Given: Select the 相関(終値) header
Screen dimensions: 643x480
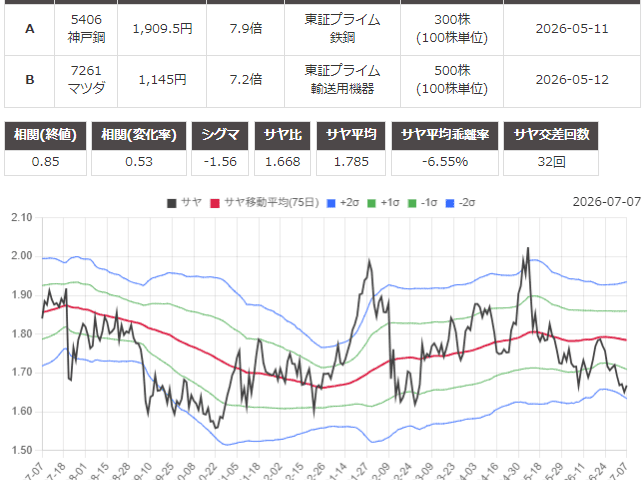Looking at the screenshot, I should pyautogui.click(x=46, y=135).
